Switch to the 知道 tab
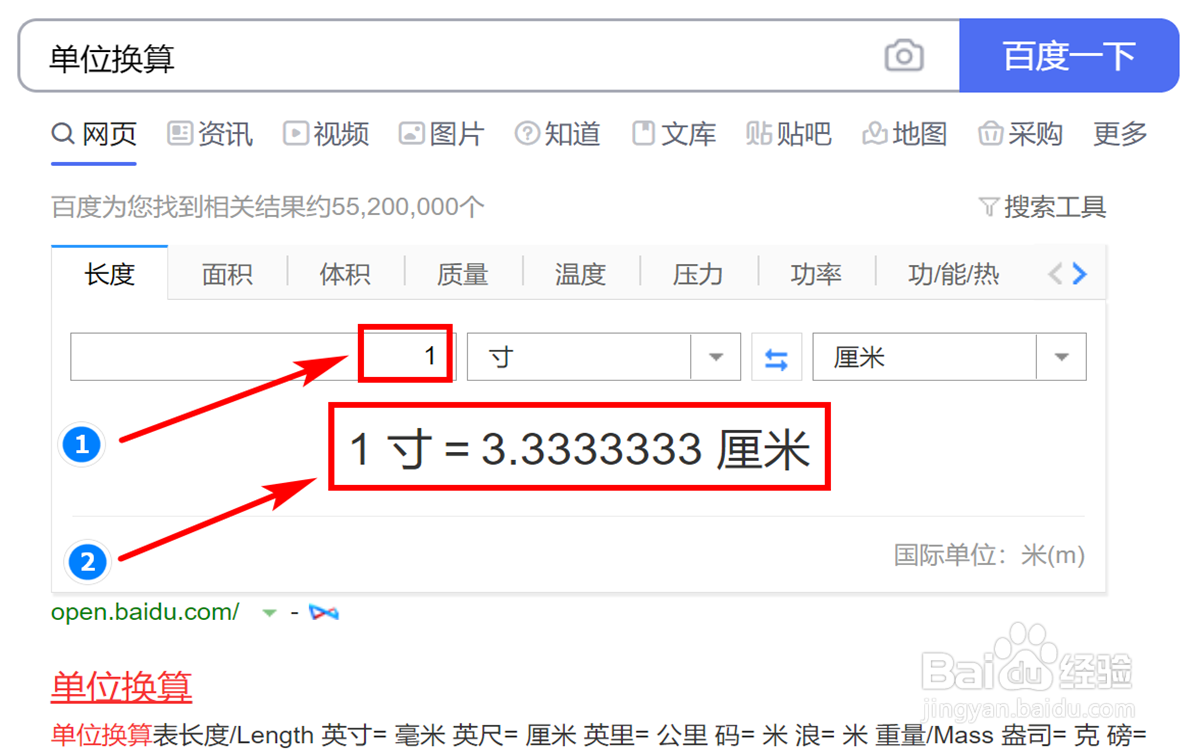The width and height of the screenshot is (1200, 750). point(557,134)
